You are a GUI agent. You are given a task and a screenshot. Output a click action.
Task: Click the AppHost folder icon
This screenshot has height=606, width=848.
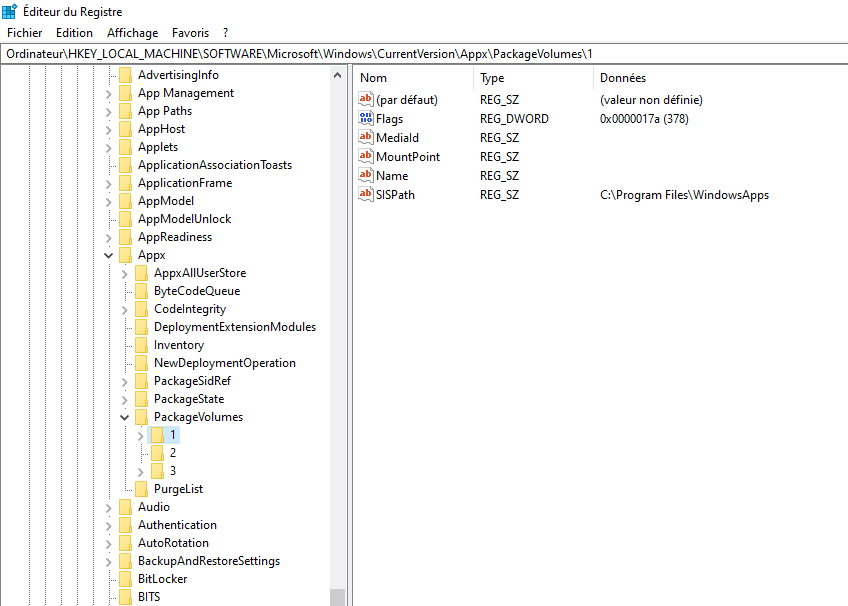(125, 129)
